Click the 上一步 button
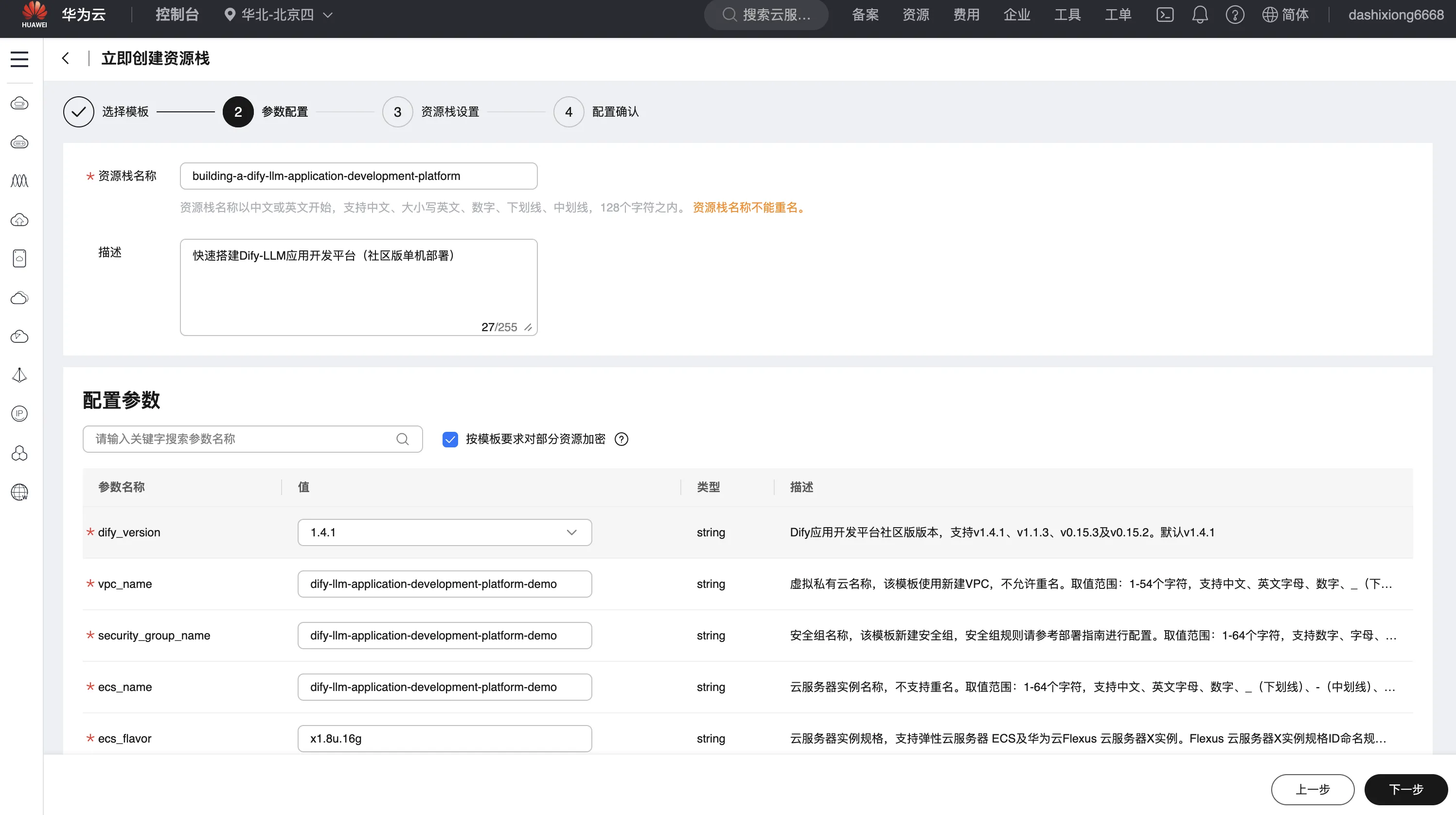Viewport: 1456px width, 815px height. (1313, 790)
